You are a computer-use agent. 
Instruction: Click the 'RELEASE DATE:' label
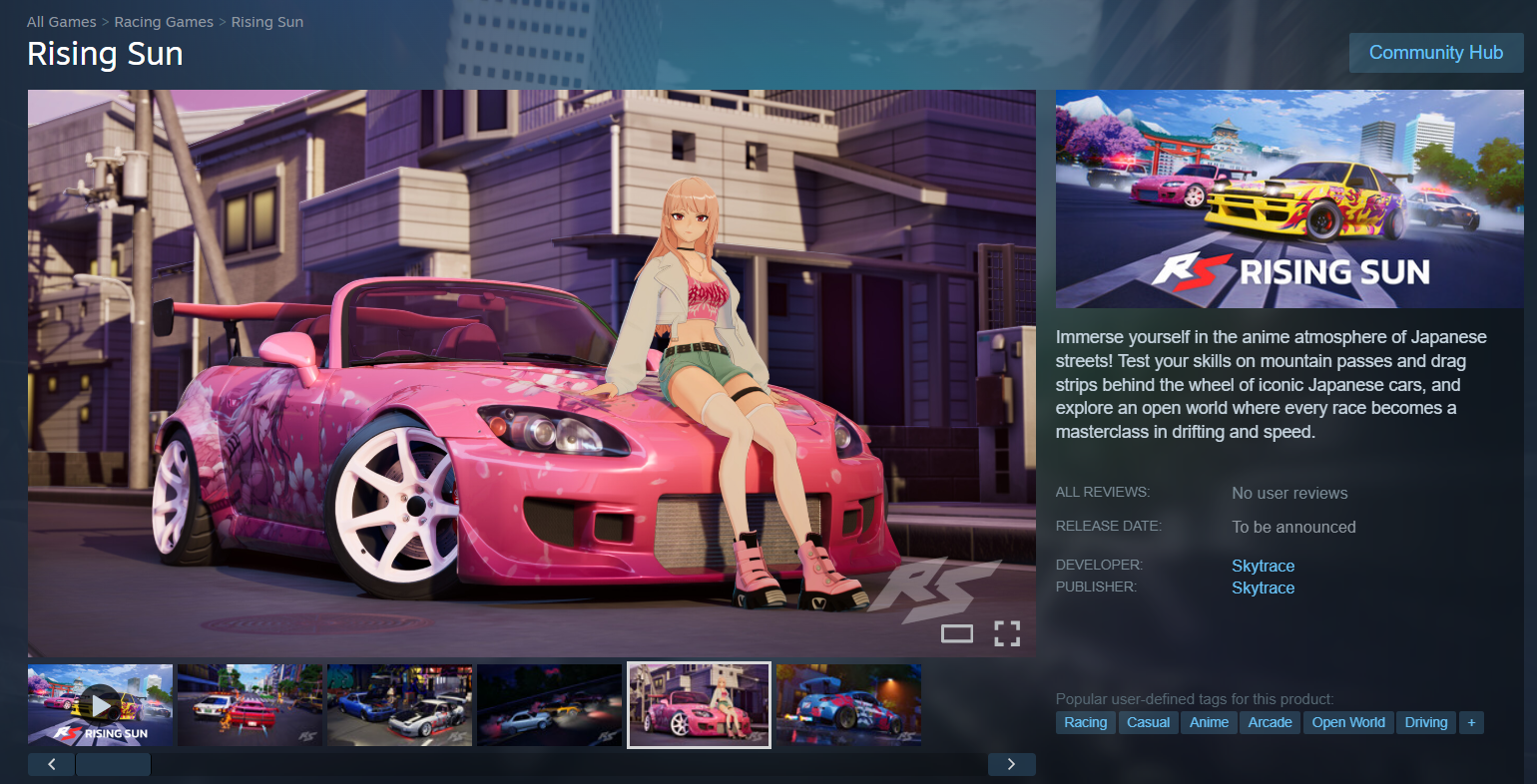tap(1109, 526)
